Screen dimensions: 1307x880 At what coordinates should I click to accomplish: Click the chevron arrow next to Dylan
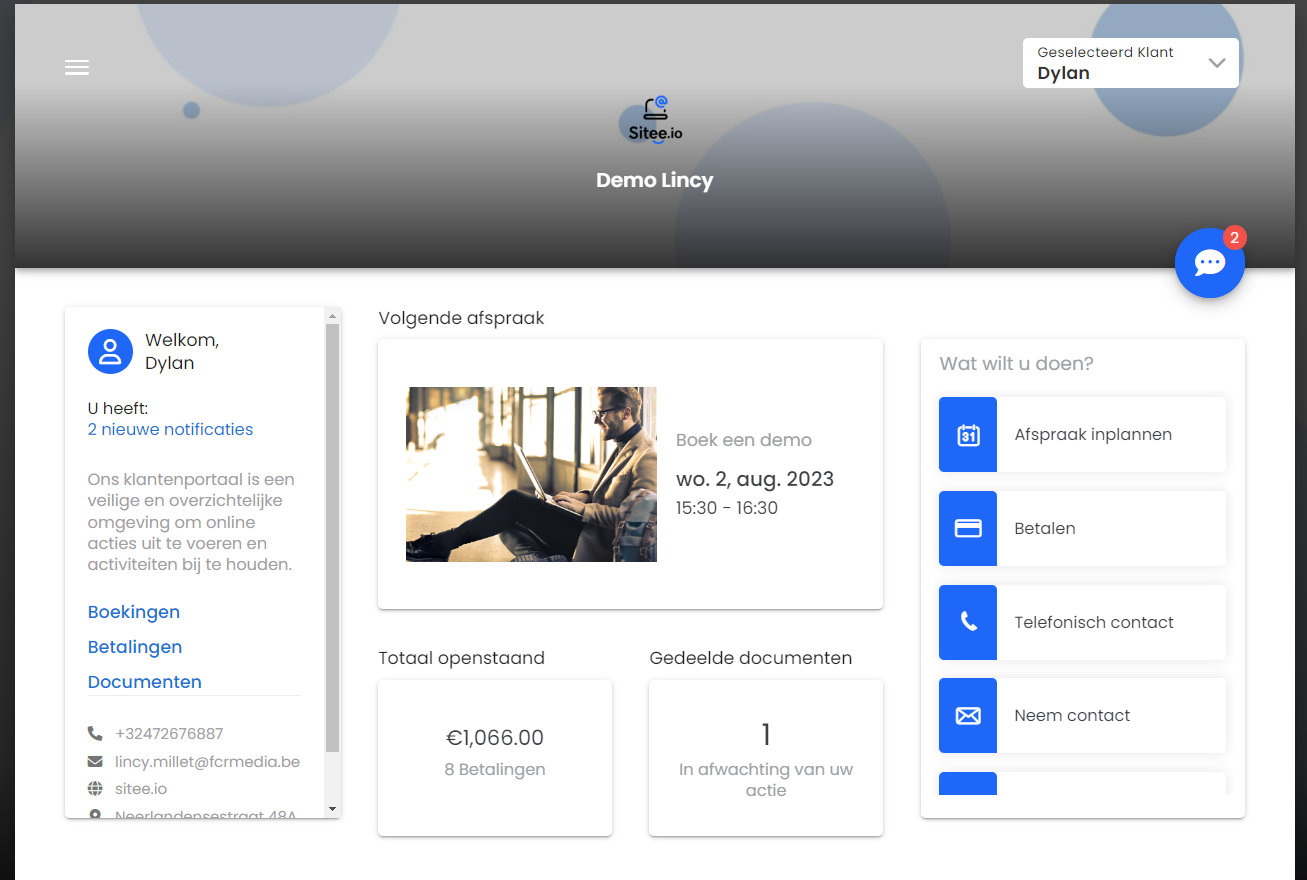[1217, 63]
